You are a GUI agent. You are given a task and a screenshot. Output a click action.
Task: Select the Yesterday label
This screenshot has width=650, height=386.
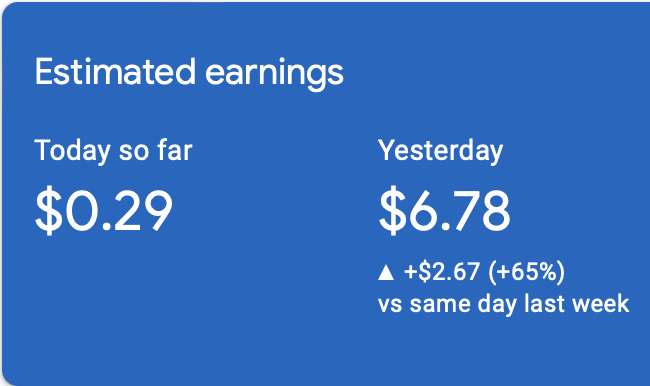(x=440, y=151)
